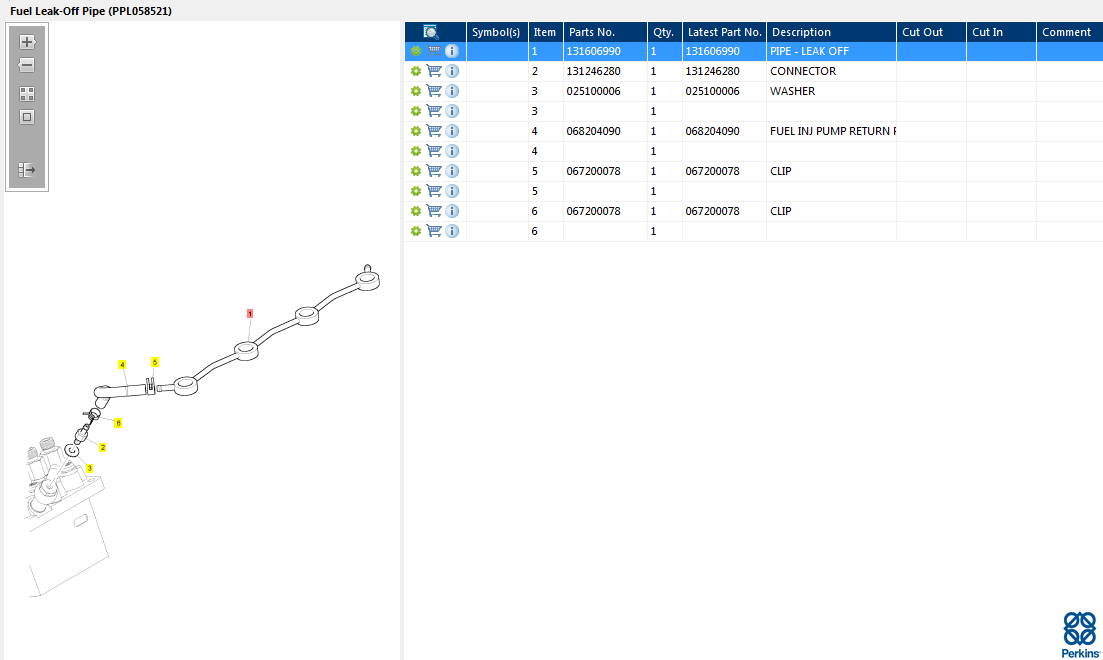
Task: Click the search magnifier icon in table header
Action: 431,32
